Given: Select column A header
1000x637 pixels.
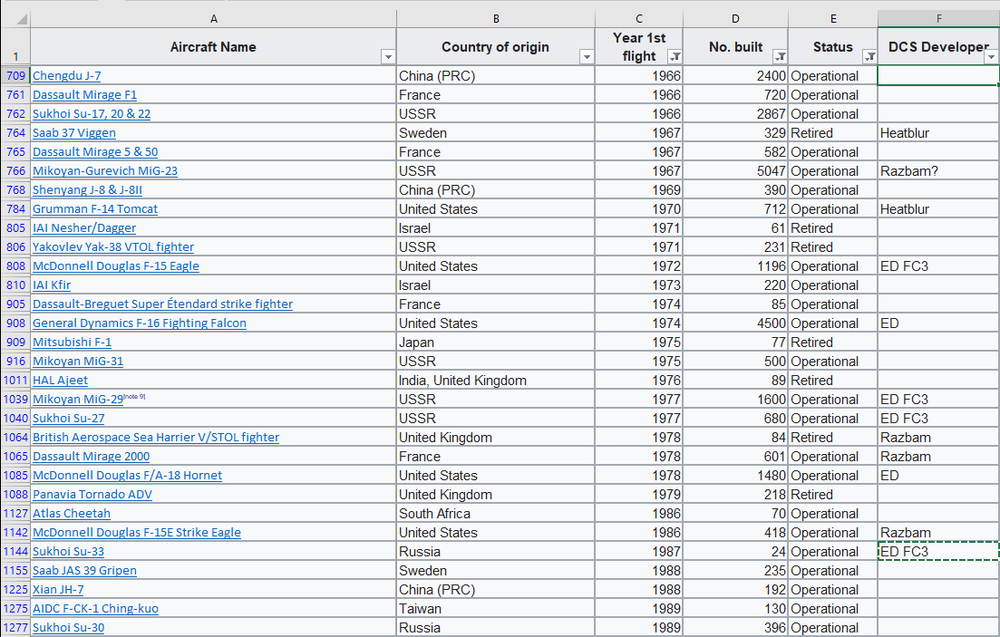Looking at the screenshot, I should click(213, 19).
